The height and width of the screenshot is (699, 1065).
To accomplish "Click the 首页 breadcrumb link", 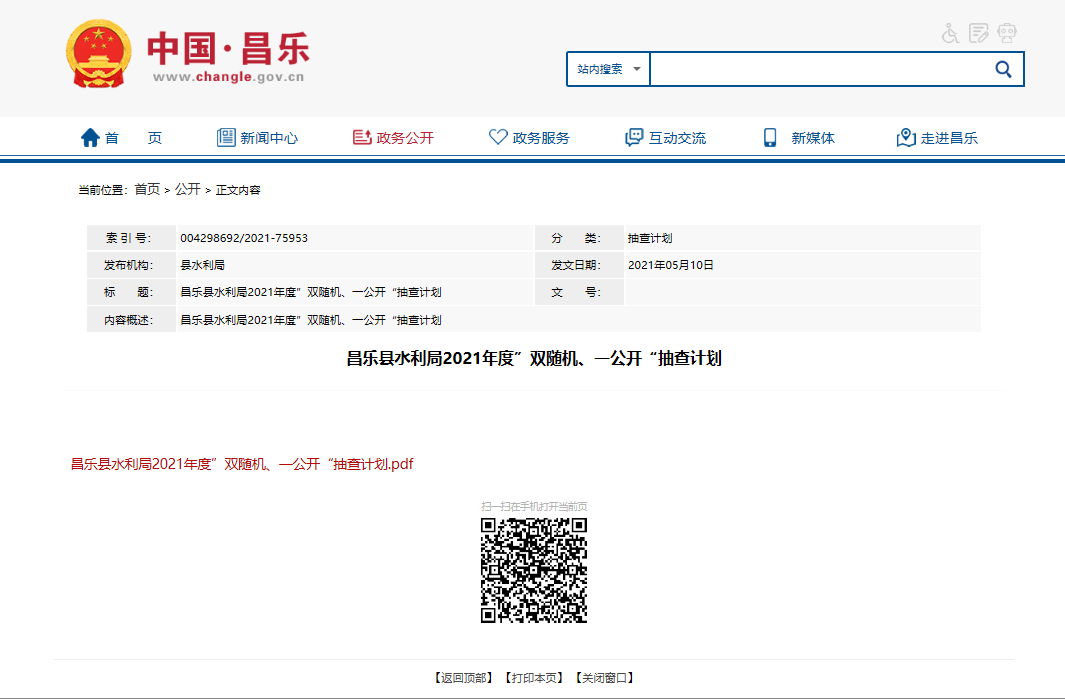I will 147,189.
